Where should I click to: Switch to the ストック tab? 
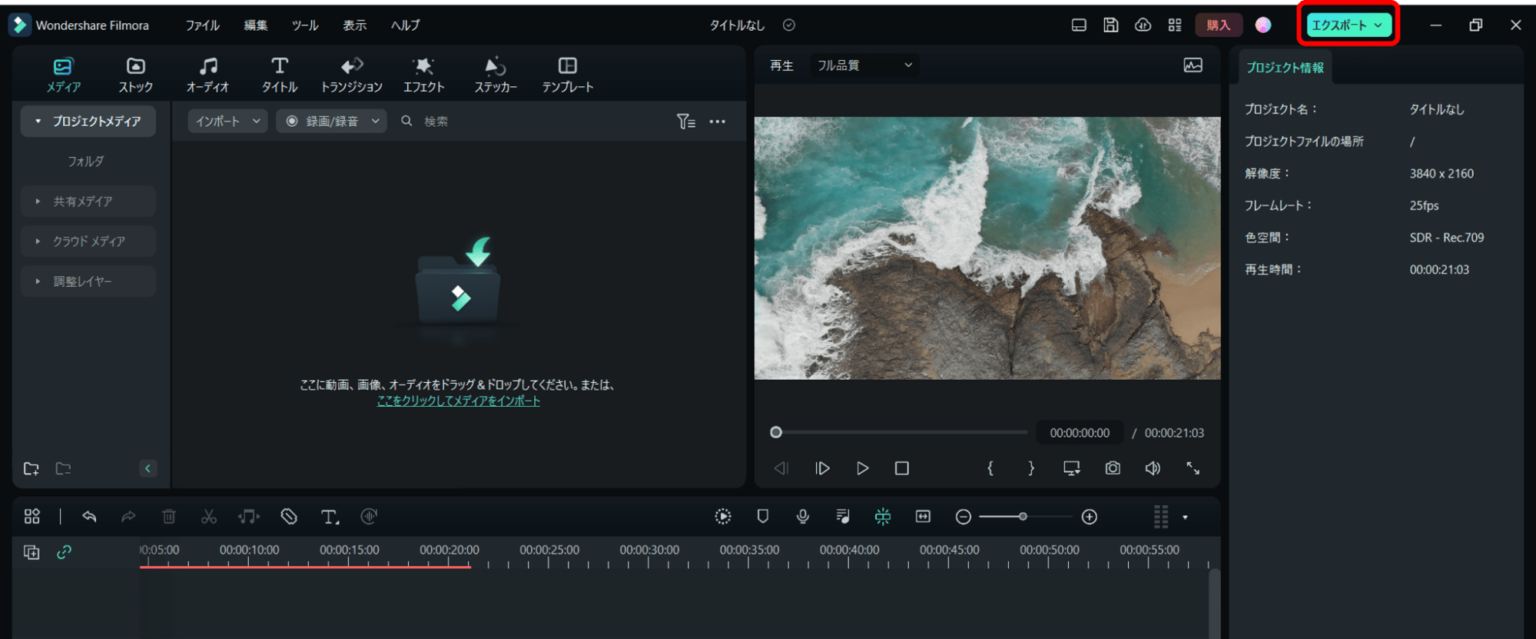pyautogui.click(x=135, y=73)
